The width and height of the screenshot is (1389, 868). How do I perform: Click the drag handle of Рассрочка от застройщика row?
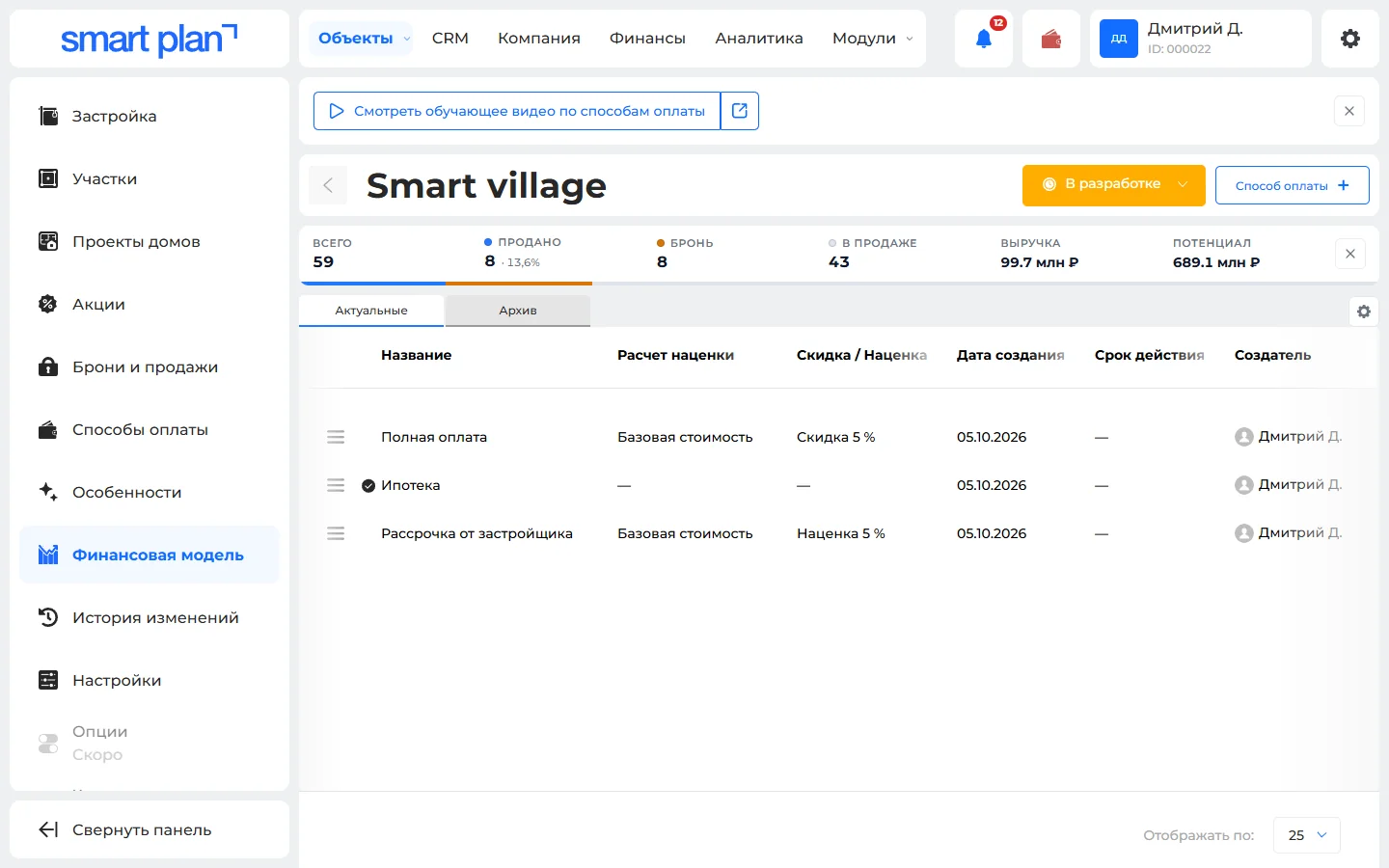pos(336,533)
